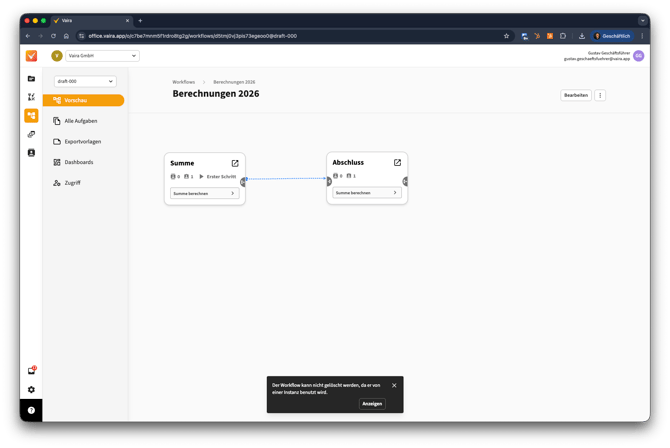Open the Summe step in external view
This screenshot has width=670, height=448.
(235, 163)
